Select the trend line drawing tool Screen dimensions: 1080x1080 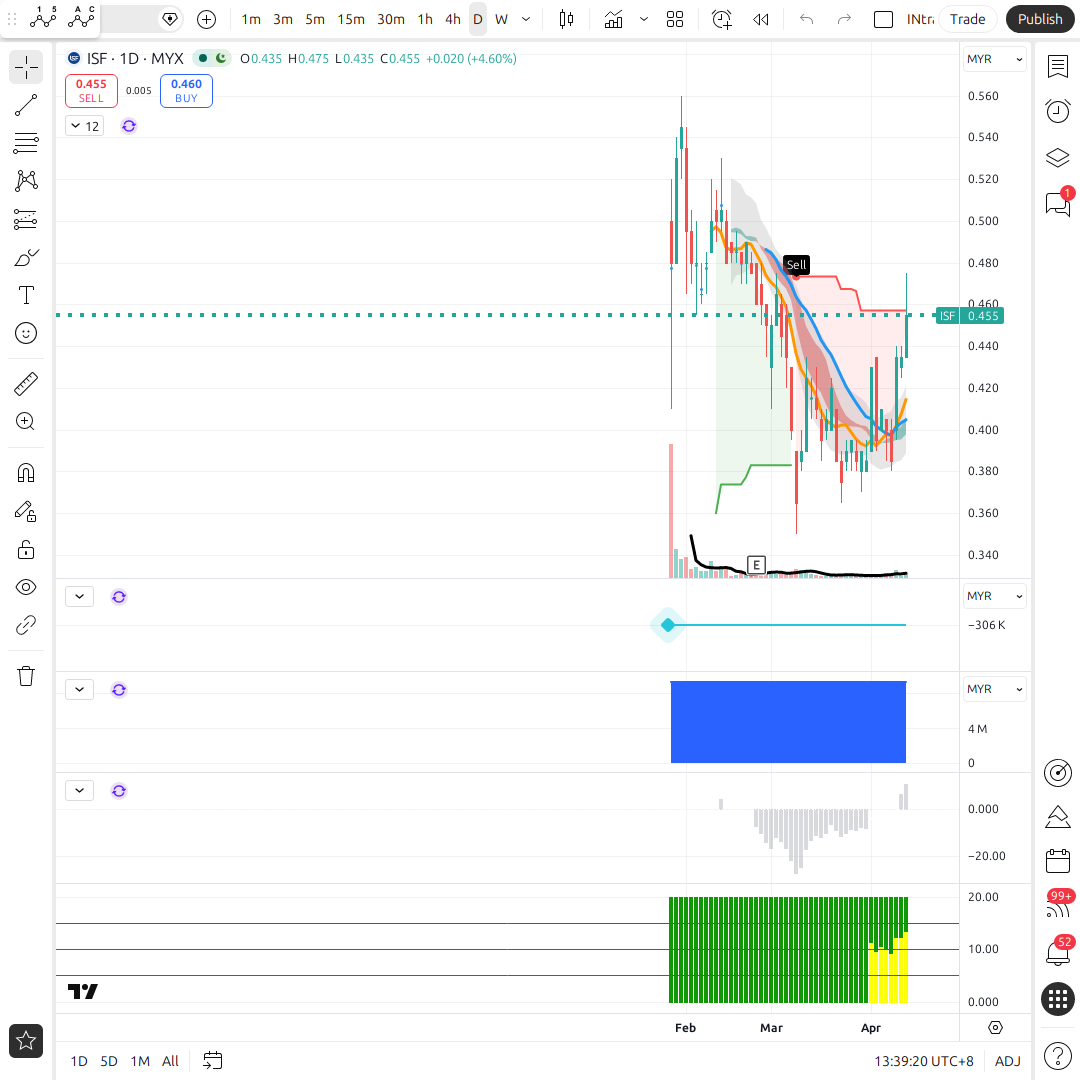click(26, 106)
